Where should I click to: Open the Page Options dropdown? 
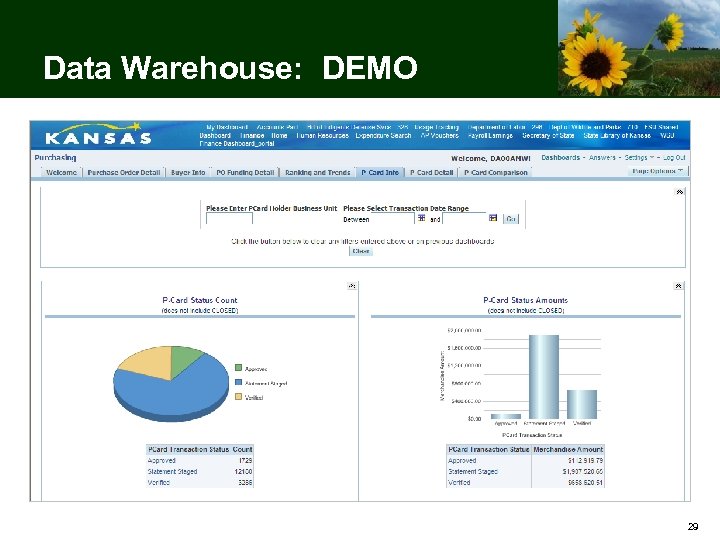coord(658,171)
